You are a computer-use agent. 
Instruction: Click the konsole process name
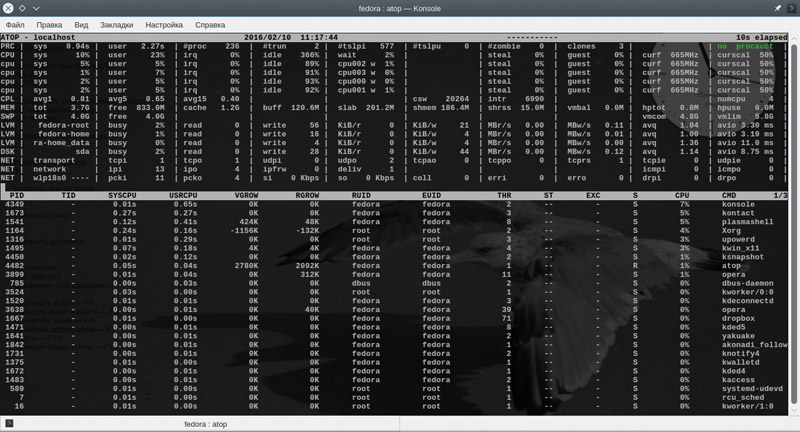(738, 204)
